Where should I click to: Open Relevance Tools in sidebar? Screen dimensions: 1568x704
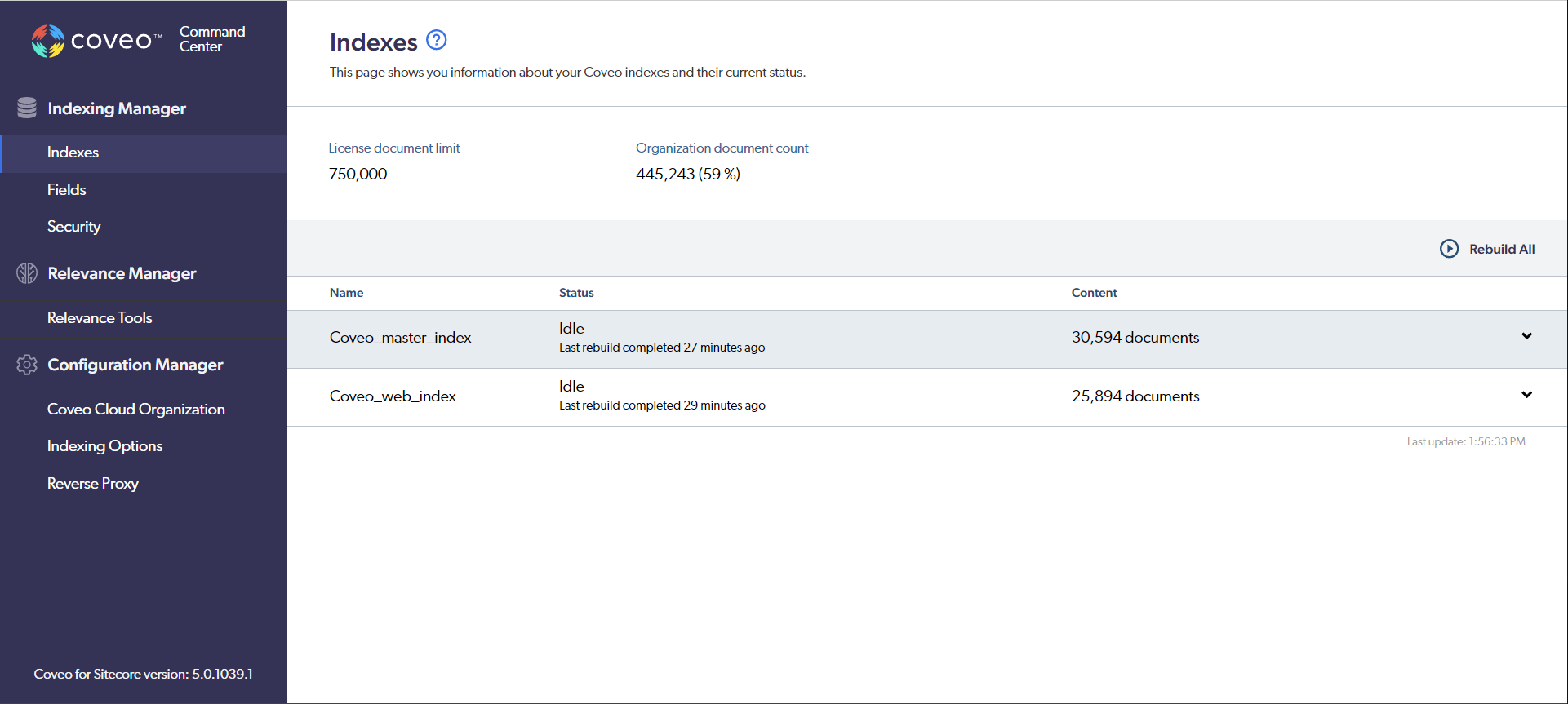pyautogui.click(x=100, y=318)
